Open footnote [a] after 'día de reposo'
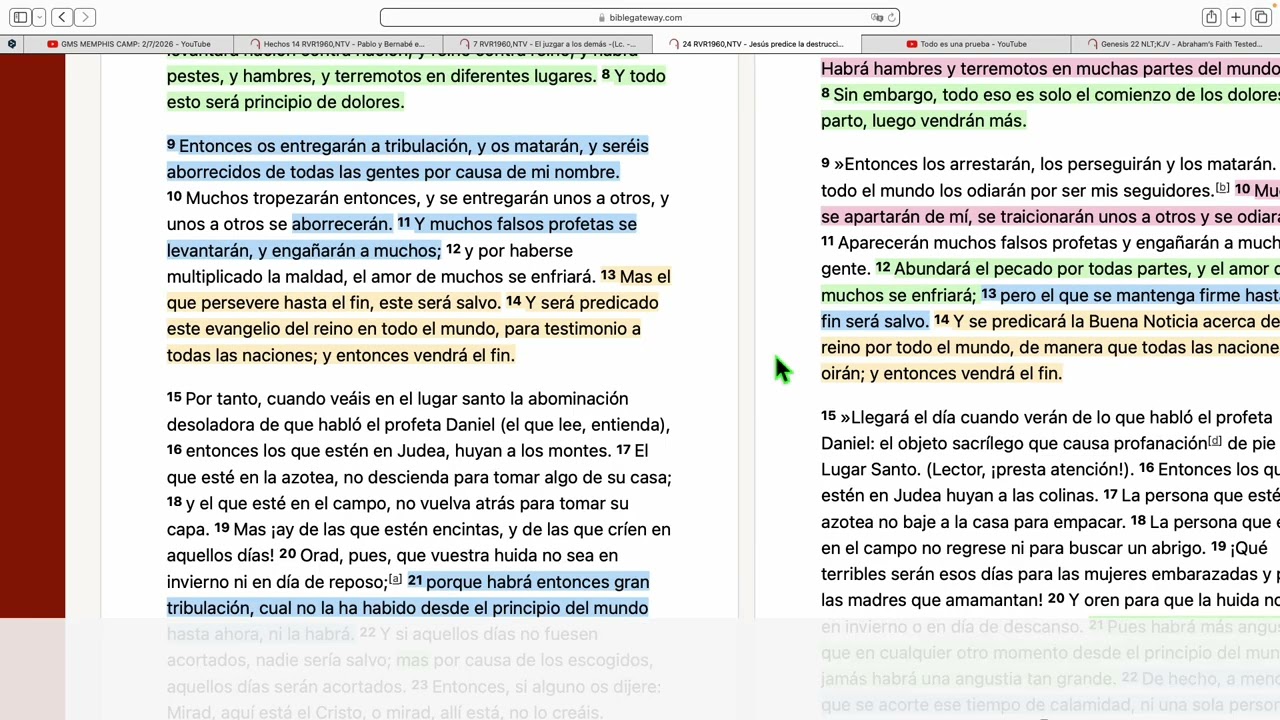 [395, 579]
